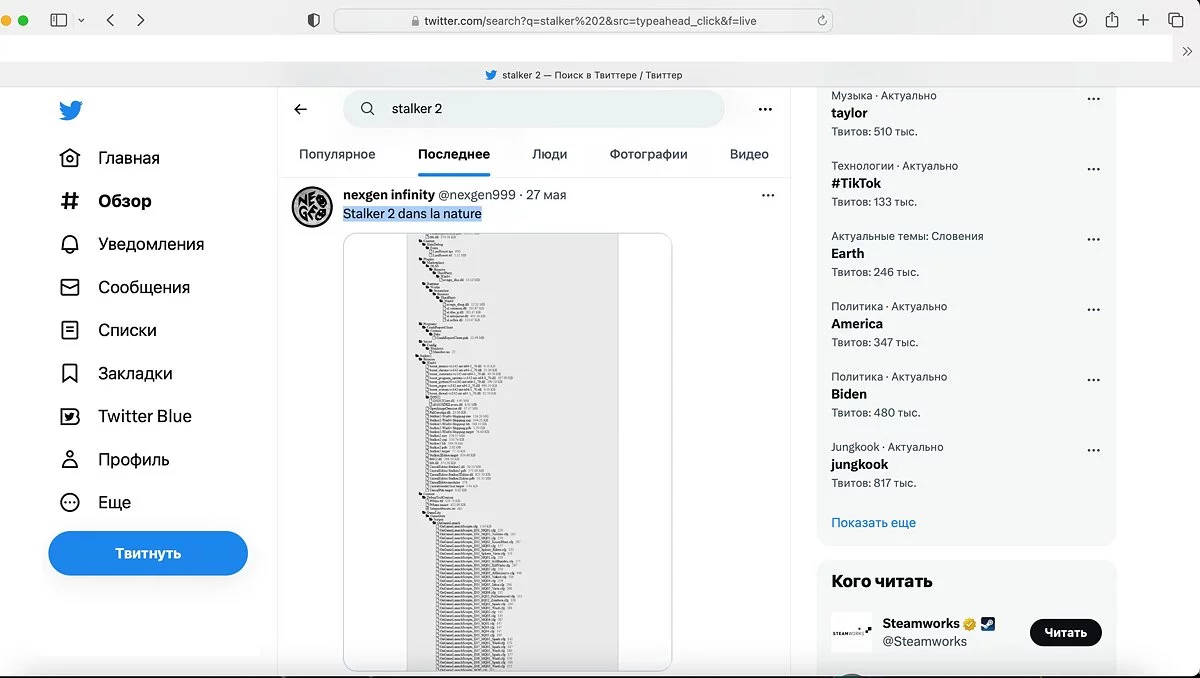This screenshot has height=678, width=1200.
Task: Open the Еще more-circle icon
Action: coord(70,503)
